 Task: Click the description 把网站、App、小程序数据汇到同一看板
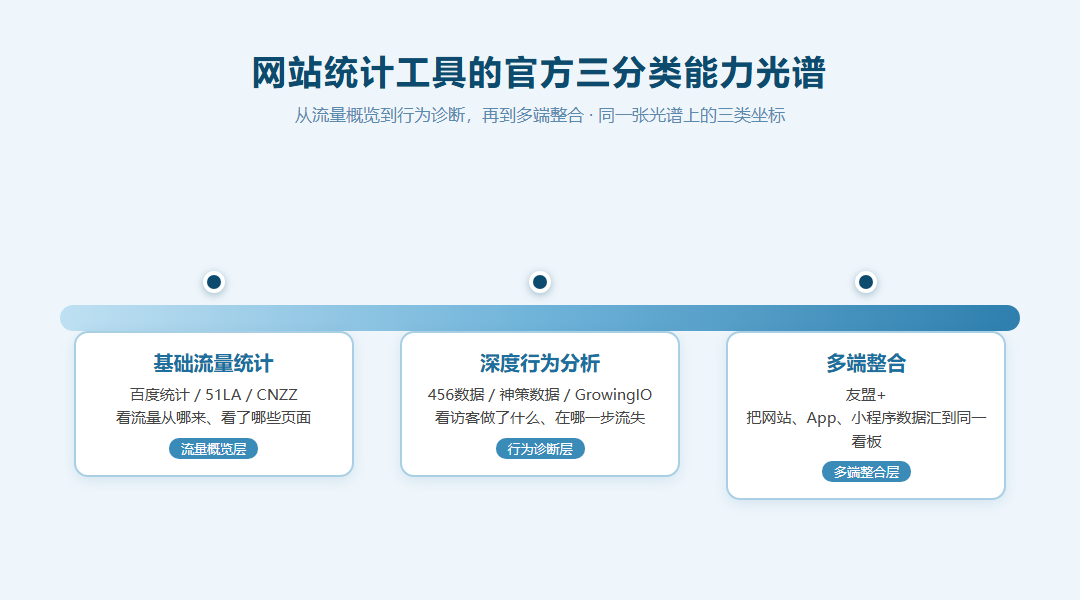[866, 429]
